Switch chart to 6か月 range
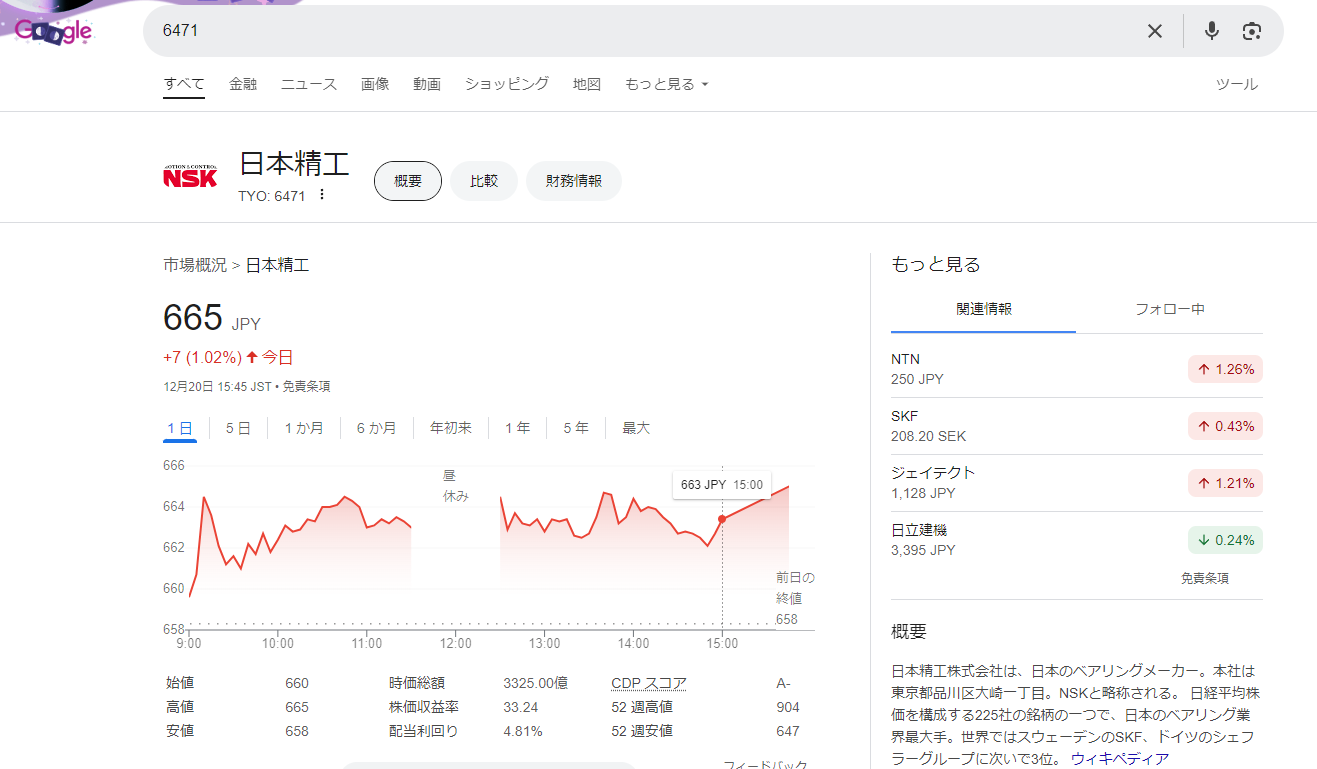This screenshot has width=1317, height=769. [x=377, y=428]
